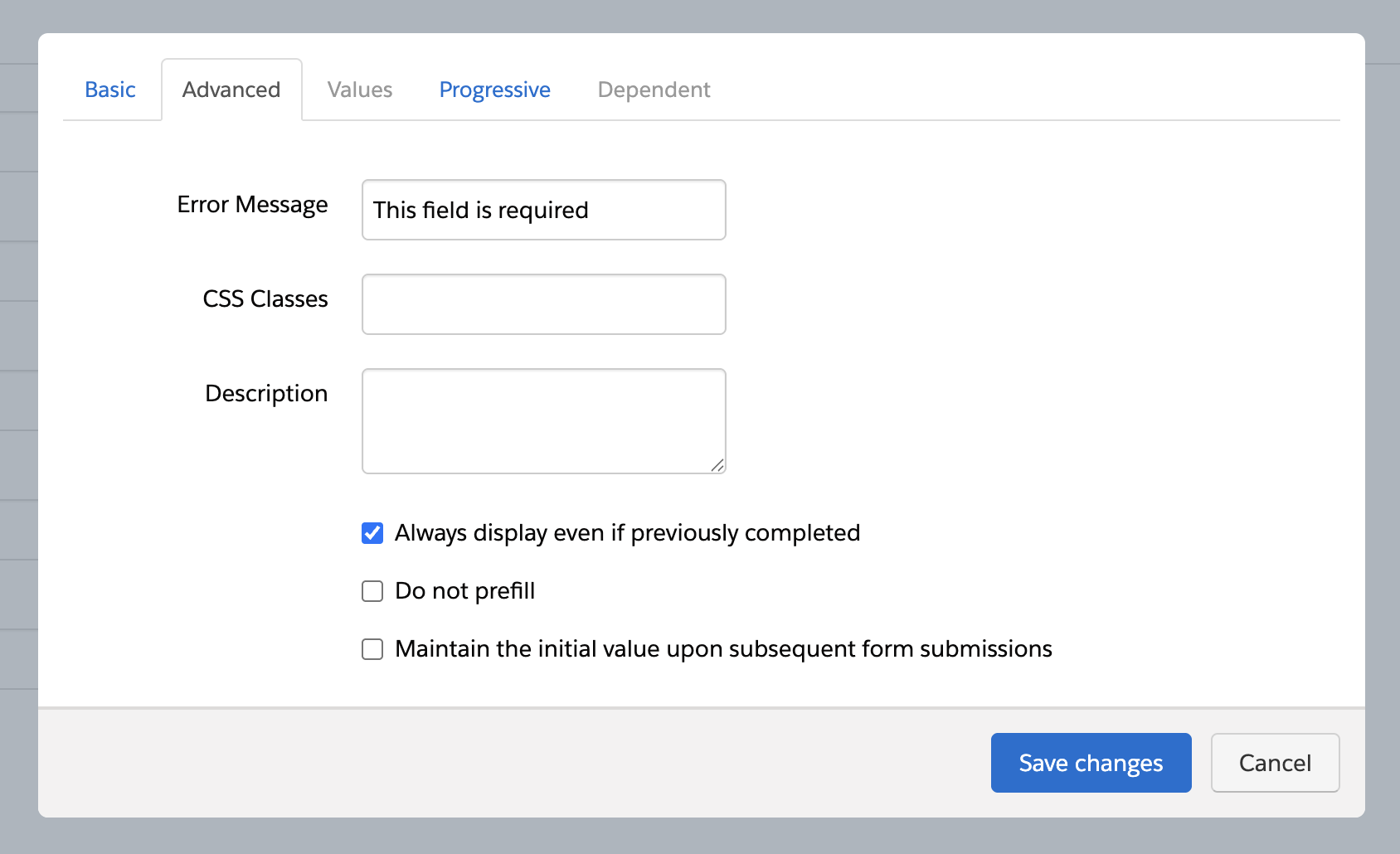
Task: Click the Description textarea resize handle
Action: pos(717,465)
